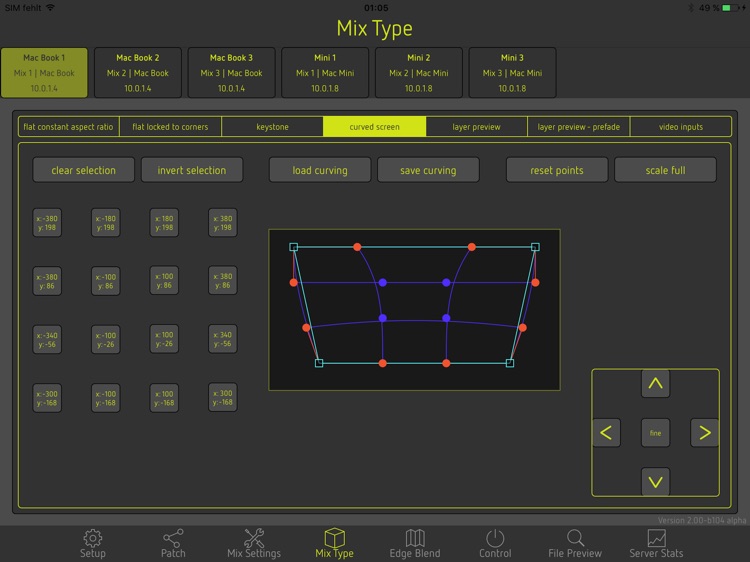This screenshot has width=750, height=562.
Task: Open Edge Blend icon
Action: [415, 538]
